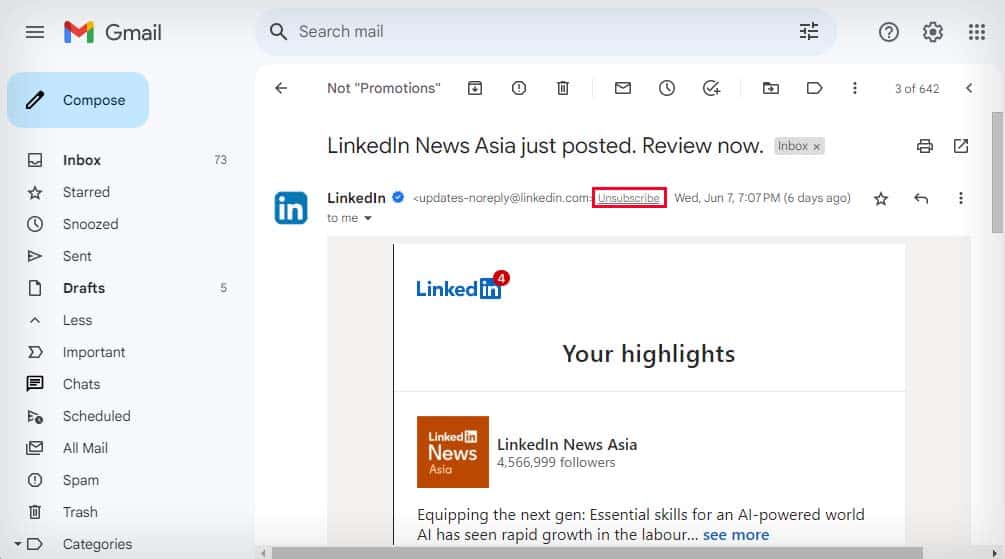Viewport: 1005px width, 559px height.
Task: Click LinkedIn News Asia title link
Action: 567,444
